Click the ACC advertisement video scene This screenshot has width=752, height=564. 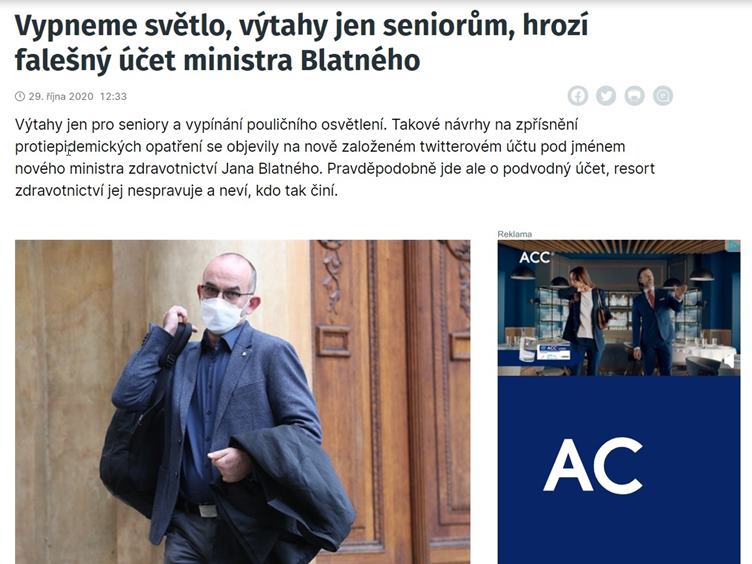click(619, 308)
